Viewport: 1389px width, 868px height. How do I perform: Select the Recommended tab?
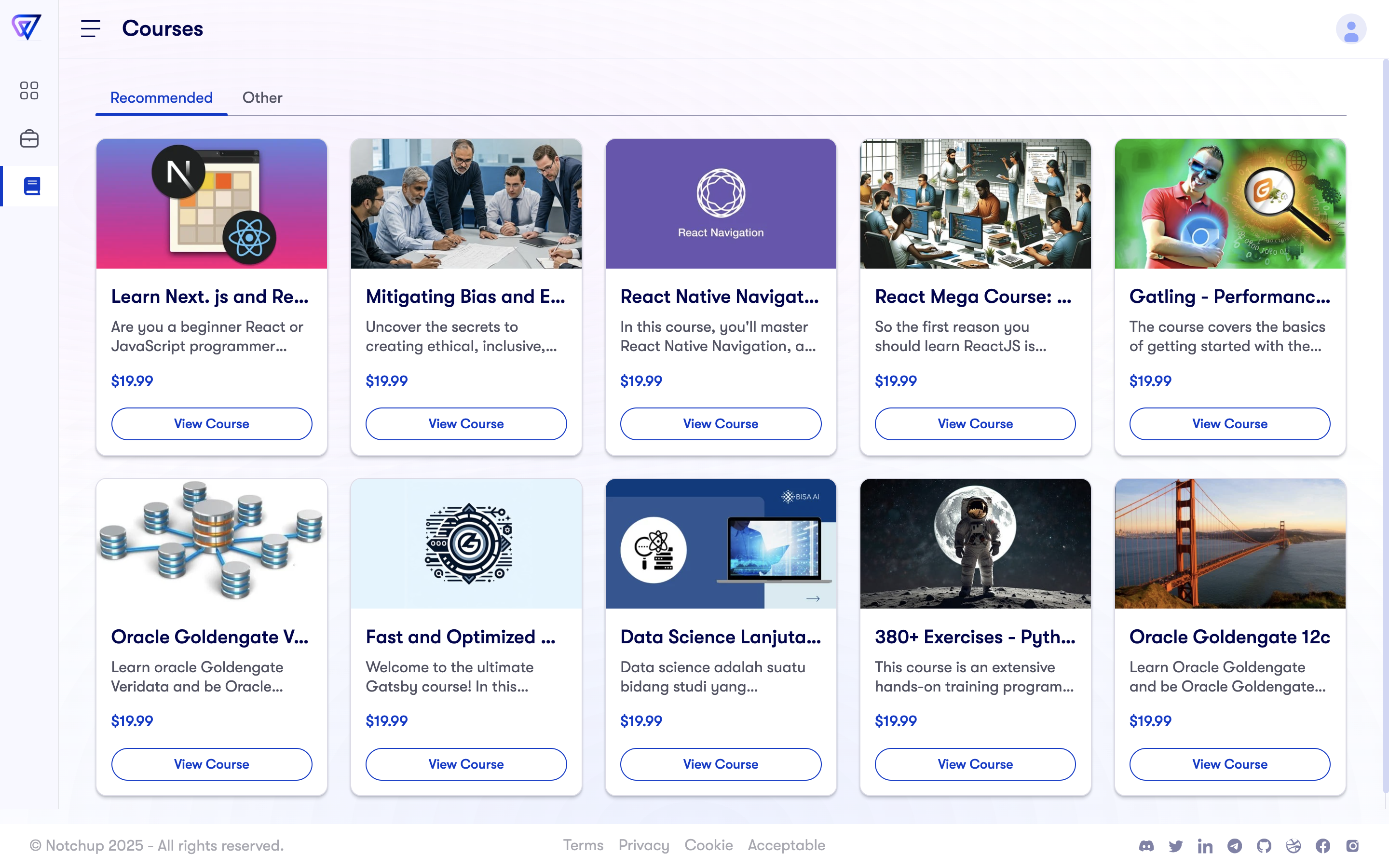tap(161, 97)
